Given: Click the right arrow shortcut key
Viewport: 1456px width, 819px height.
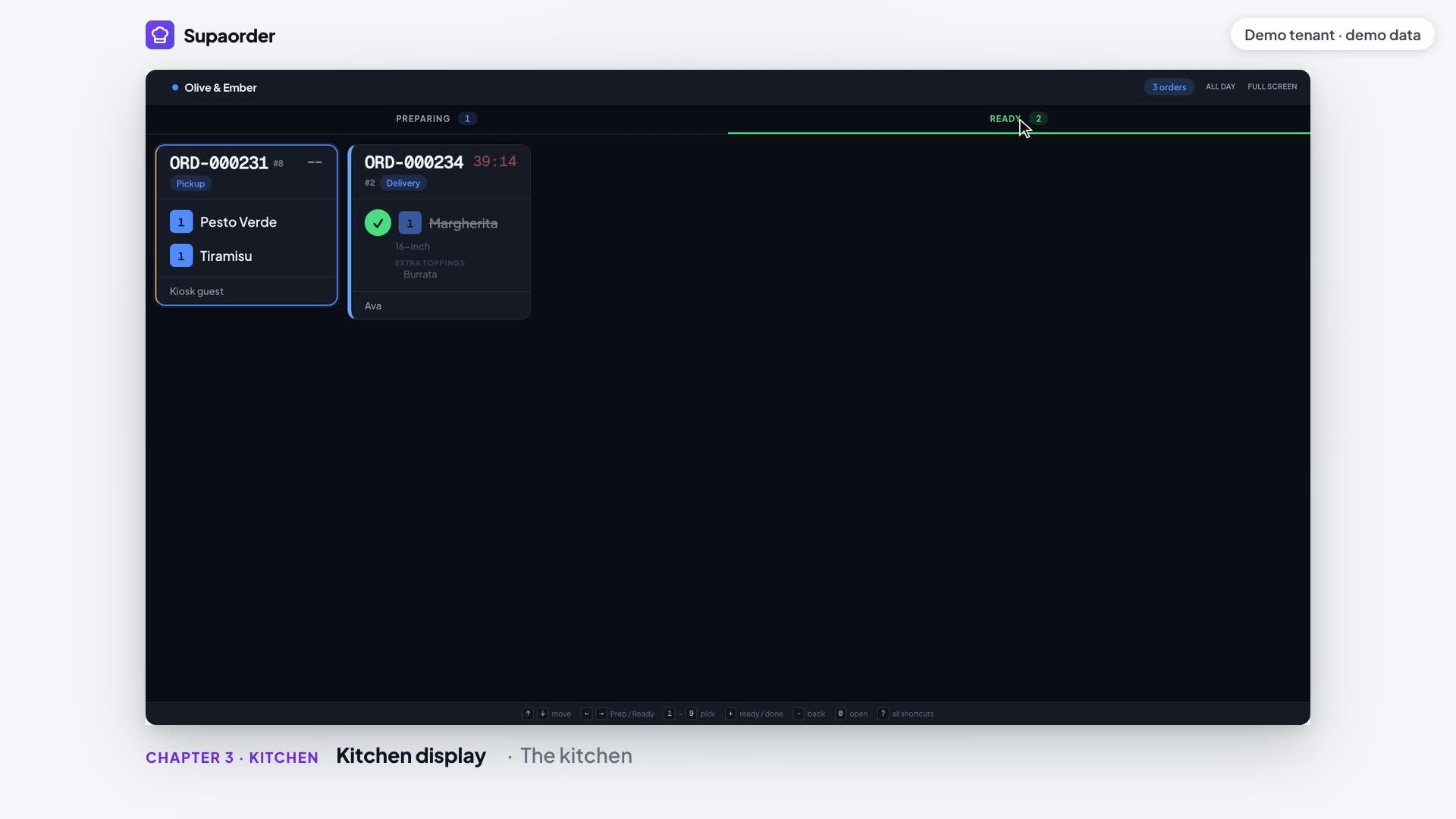Looking at the screenshot, I should pos(601,714).
